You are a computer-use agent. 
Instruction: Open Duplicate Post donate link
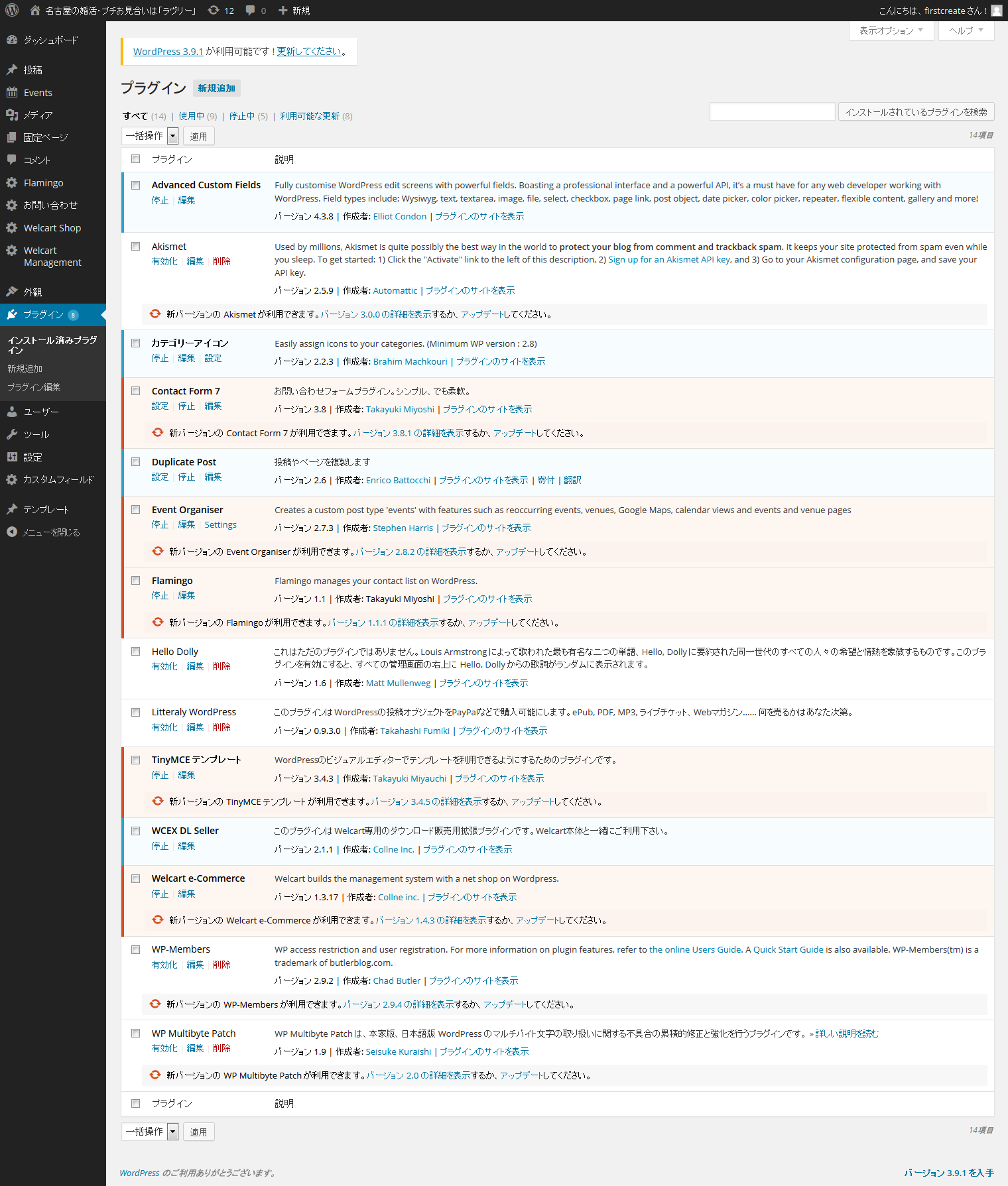(546, 480)
